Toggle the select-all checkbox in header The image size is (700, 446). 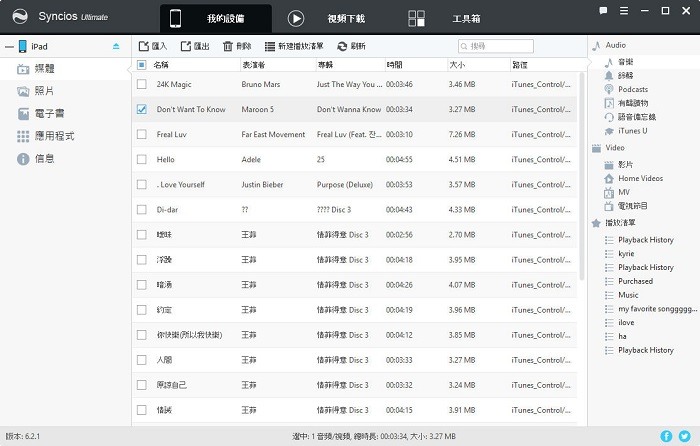click(142, 65)
